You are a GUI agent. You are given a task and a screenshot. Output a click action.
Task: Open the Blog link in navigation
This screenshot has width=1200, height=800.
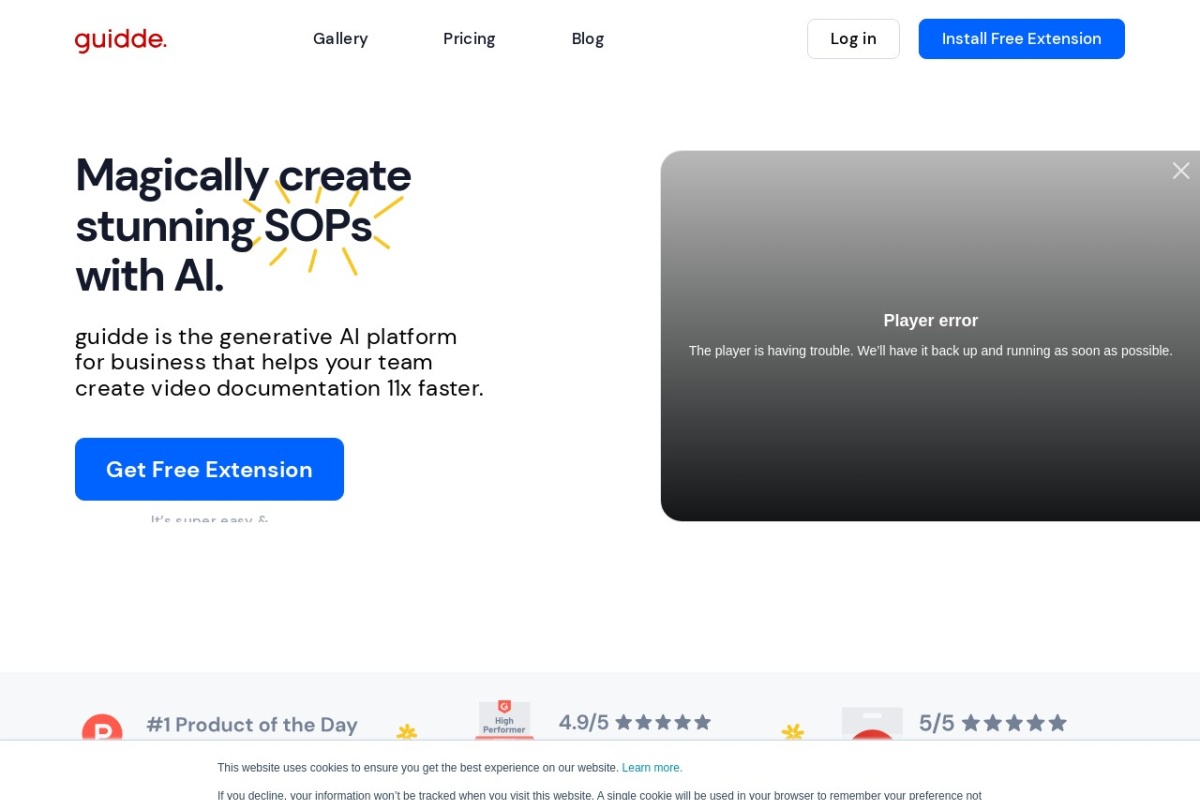(x=587, y=39)
